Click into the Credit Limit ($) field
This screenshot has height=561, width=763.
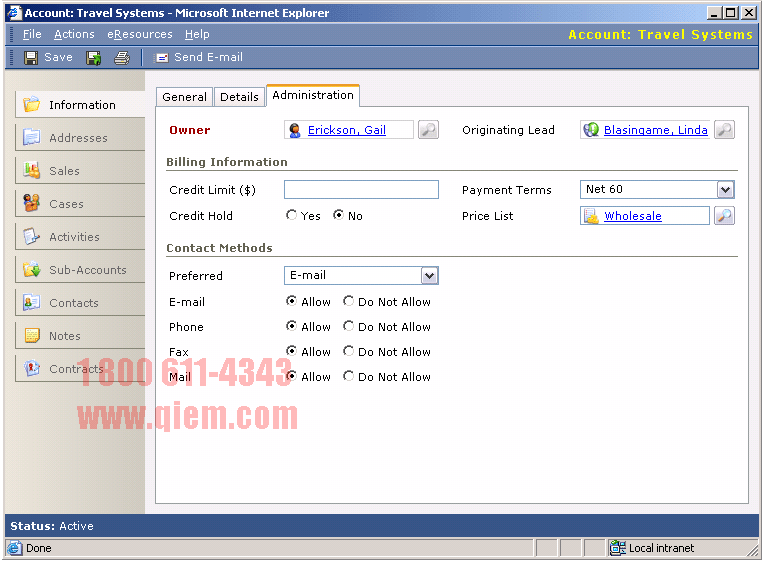361,189
